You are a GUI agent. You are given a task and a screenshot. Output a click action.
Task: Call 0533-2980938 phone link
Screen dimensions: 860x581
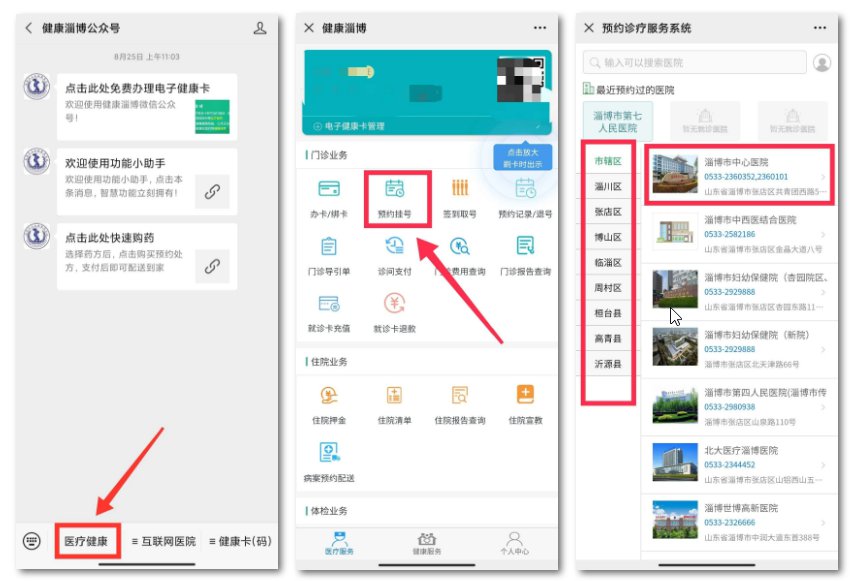(x=729, y=407)
